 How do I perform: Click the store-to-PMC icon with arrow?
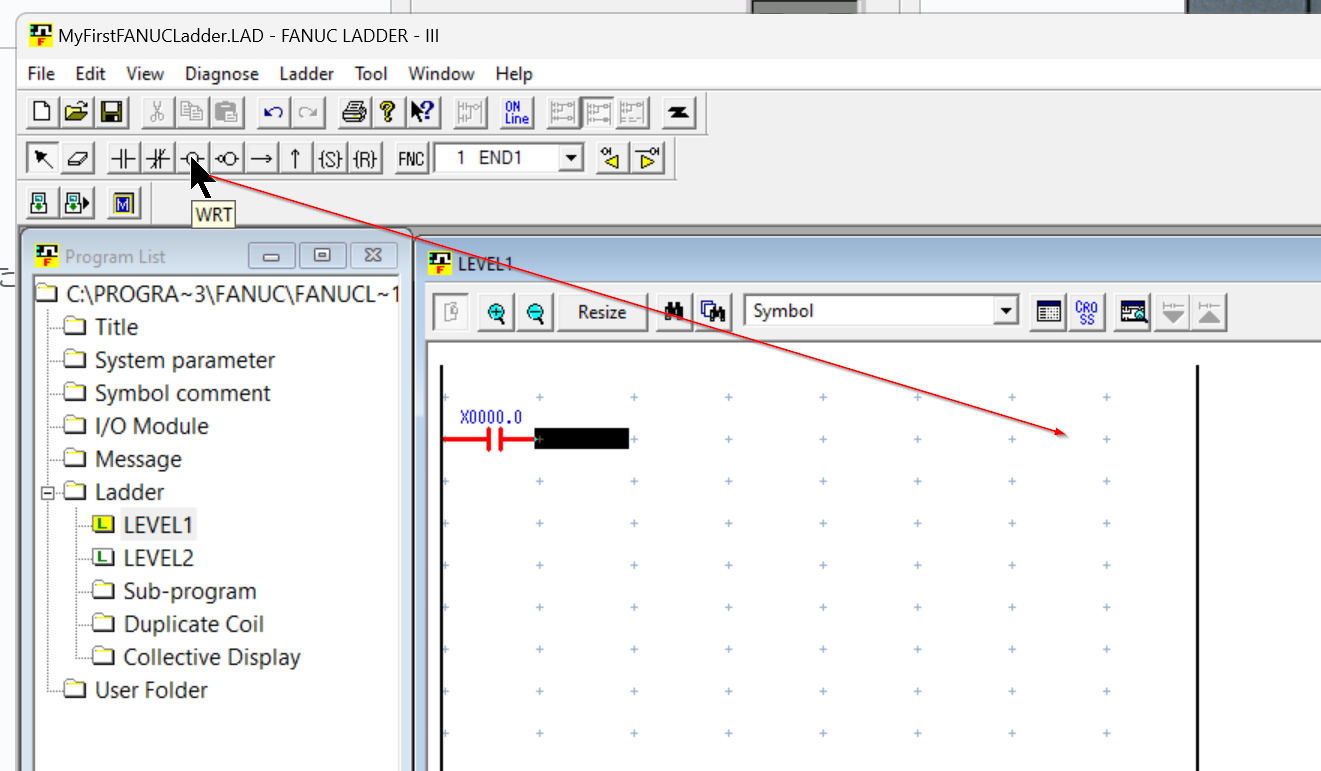click(76, 204)
